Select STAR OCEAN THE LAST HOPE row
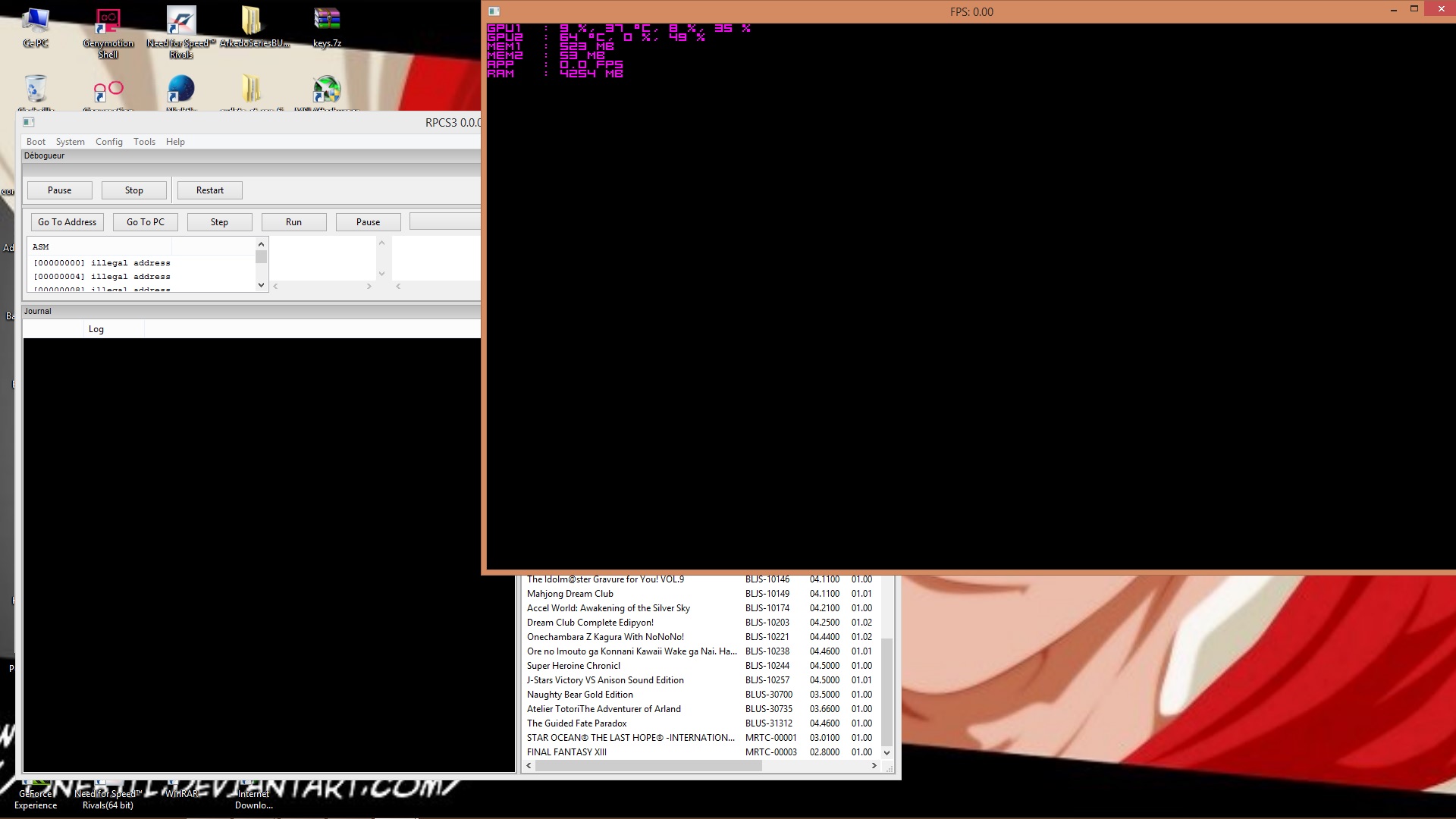This screenshot has height=819, width=1456. tap(700, 738)
